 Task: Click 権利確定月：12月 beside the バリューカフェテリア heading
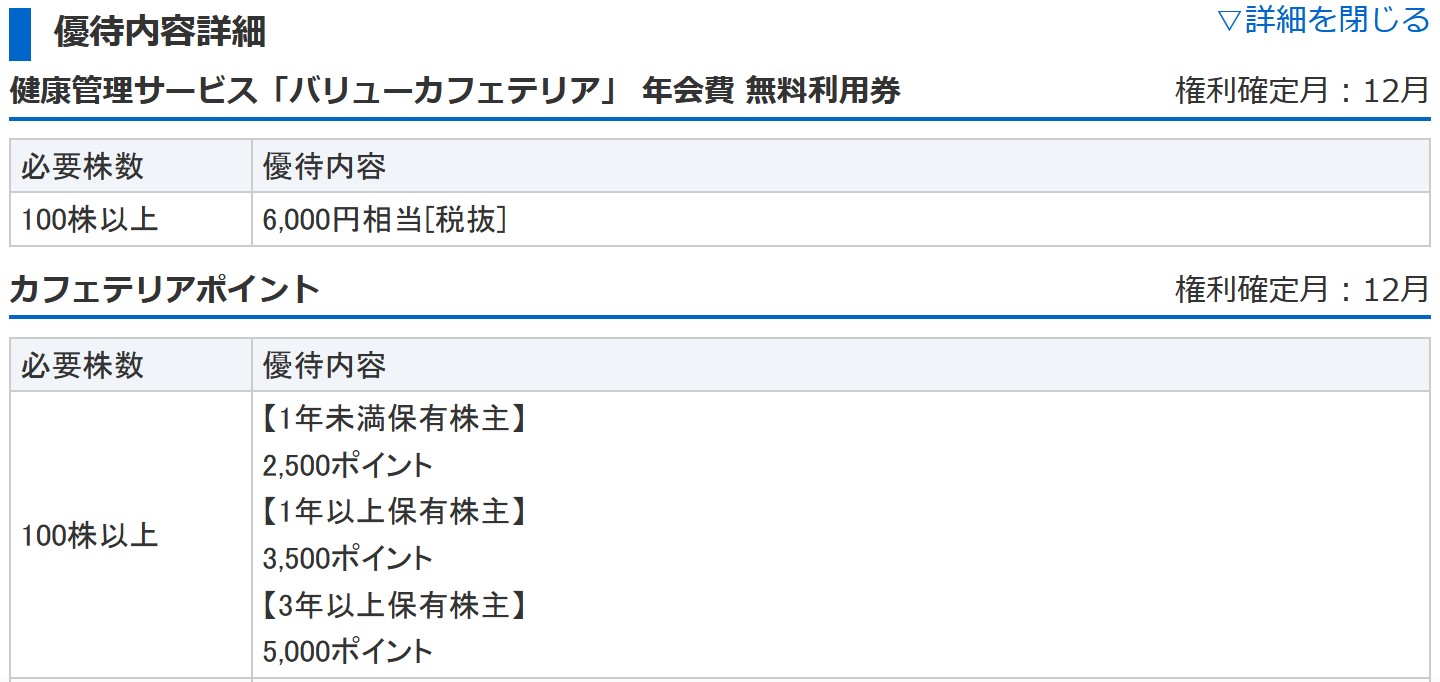(1302, 91)
